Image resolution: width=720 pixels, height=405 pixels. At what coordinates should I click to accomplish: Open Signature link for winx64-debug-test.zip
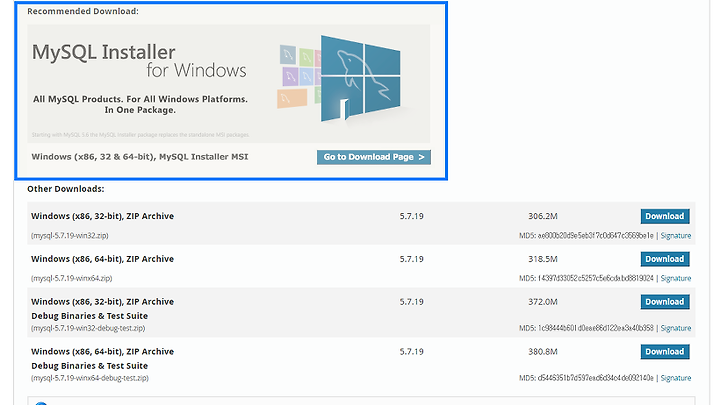pos(675,378)
